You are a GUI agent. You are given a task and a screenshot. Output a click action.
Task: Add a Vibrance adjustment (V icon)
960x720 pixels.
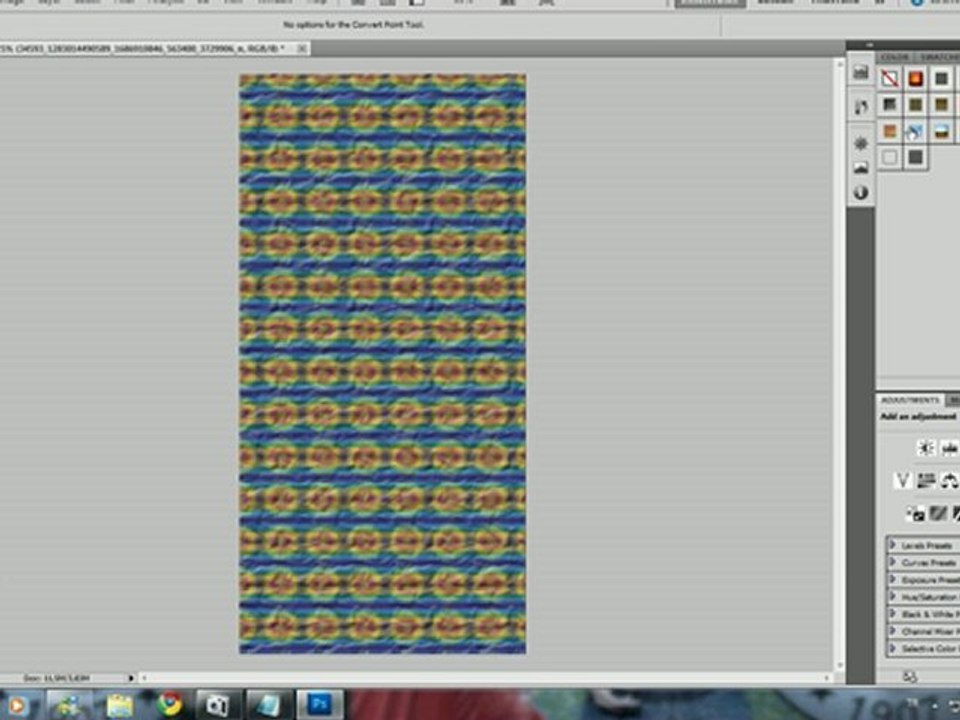point(902,481)
